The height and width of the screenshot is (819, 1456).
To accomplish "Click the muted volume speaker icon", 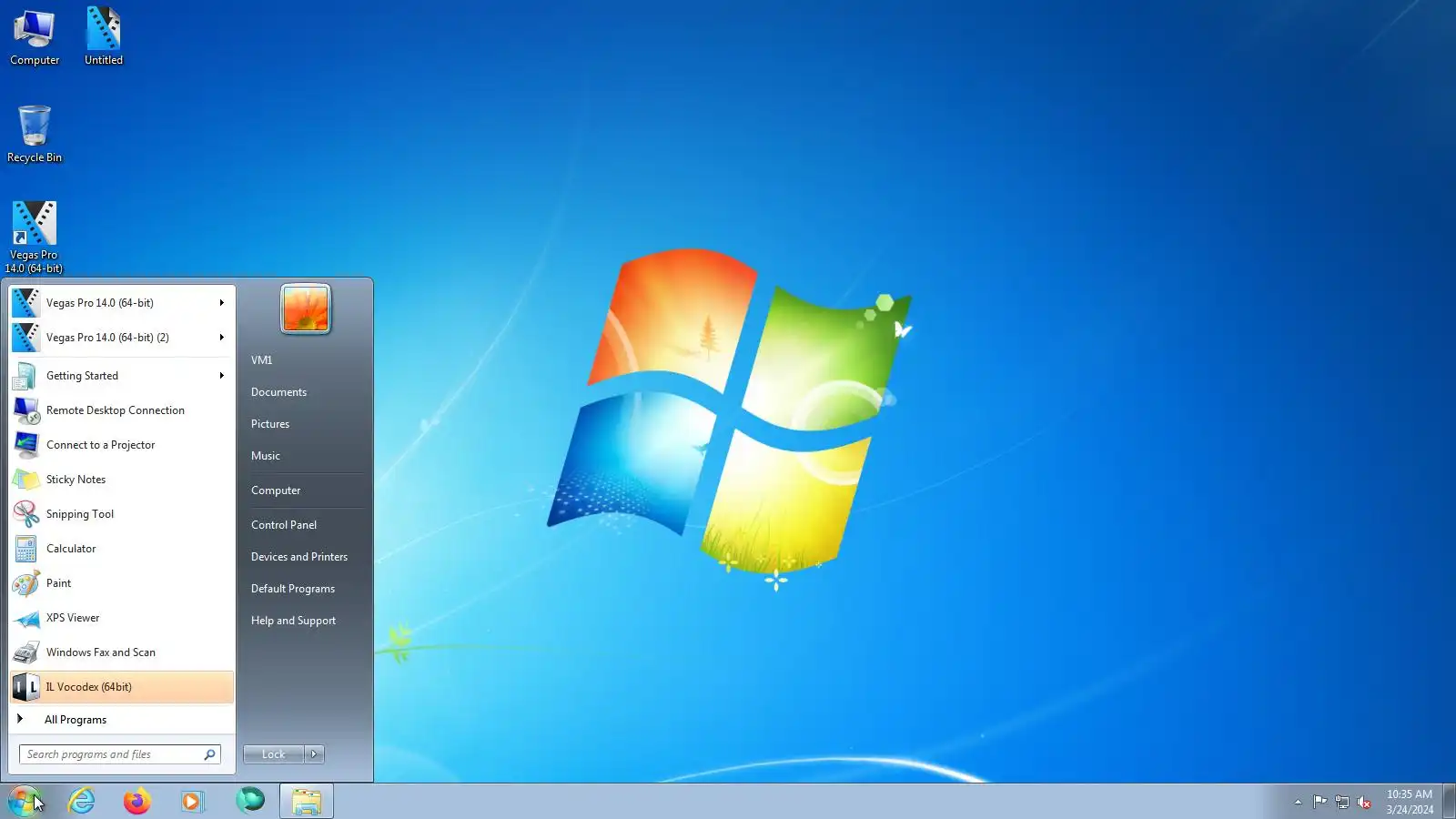I will click(1364, 802).
